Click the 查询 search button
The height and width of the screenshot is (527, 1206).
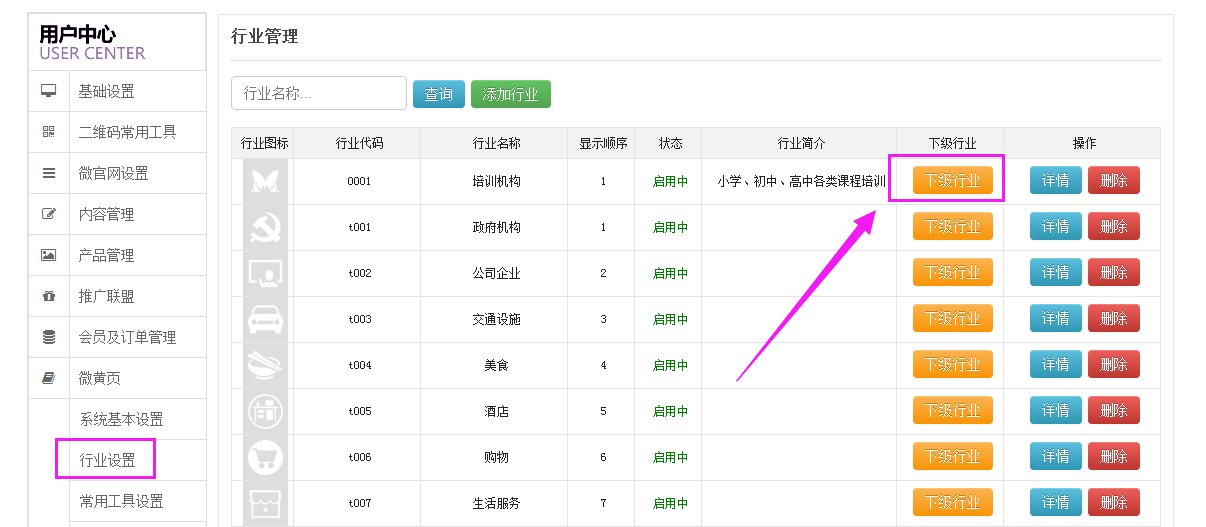[439, 94]
